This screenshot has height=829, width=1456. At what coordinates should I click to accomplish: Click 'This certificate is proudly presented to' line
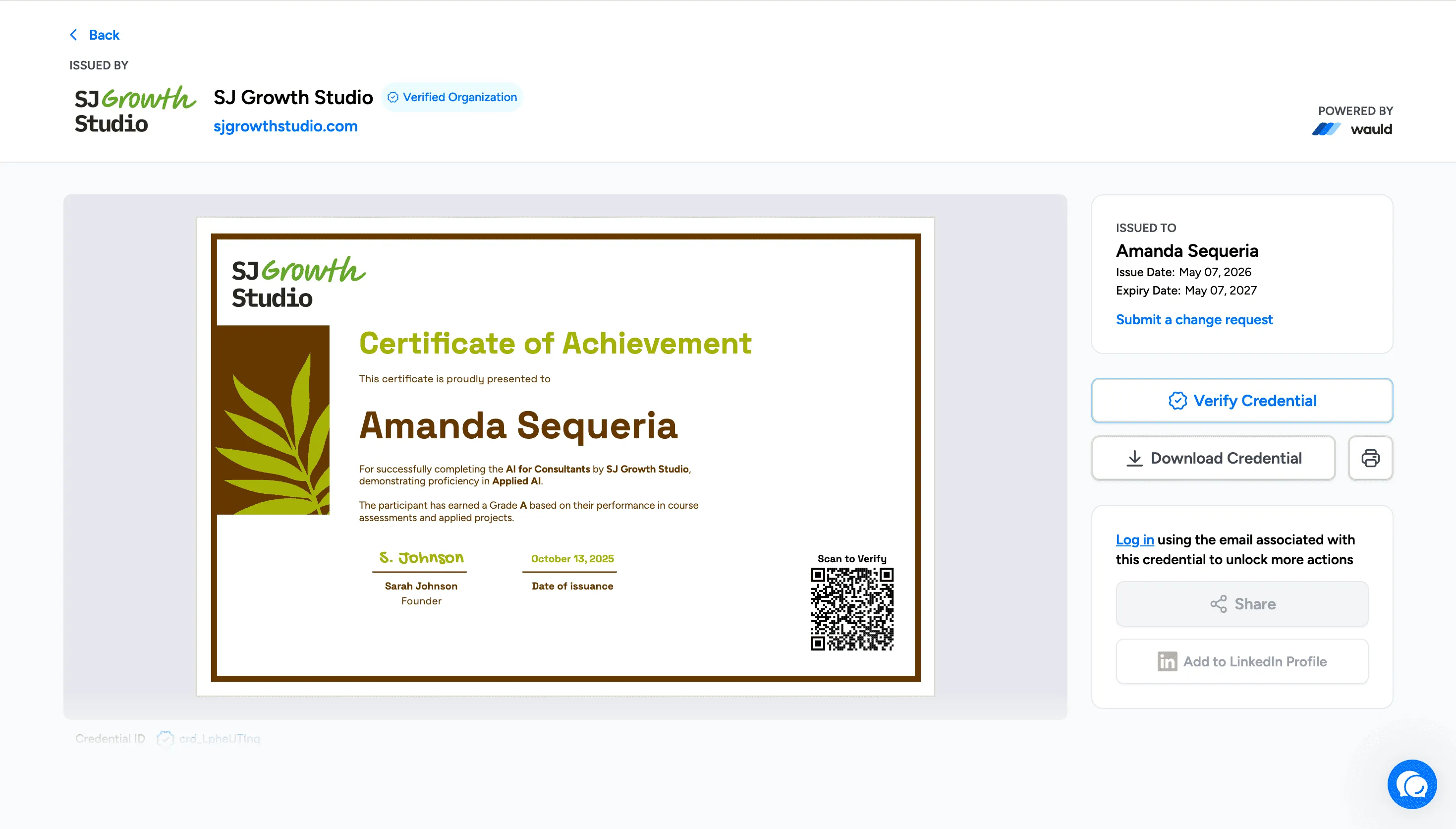coord(454,379)
